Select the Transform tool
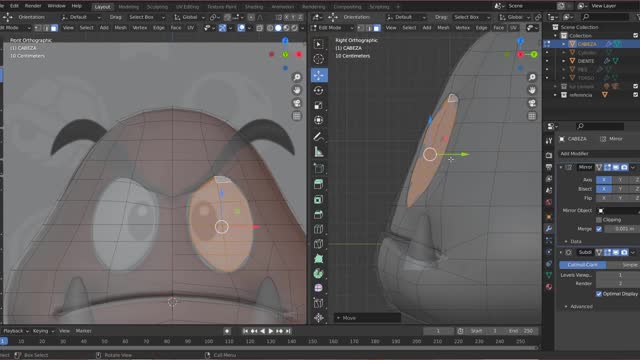Screen dimensions: 640x360 pyautogui.click(x=319, y=120)
